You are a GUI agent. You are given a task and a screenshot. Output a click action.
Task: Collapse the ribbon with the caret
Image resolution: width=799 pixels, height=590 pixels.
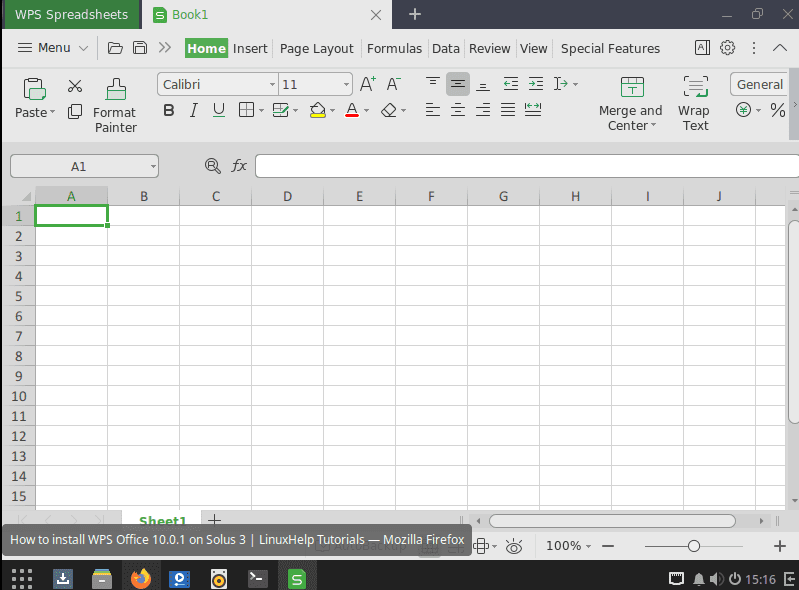click(780, 48)
